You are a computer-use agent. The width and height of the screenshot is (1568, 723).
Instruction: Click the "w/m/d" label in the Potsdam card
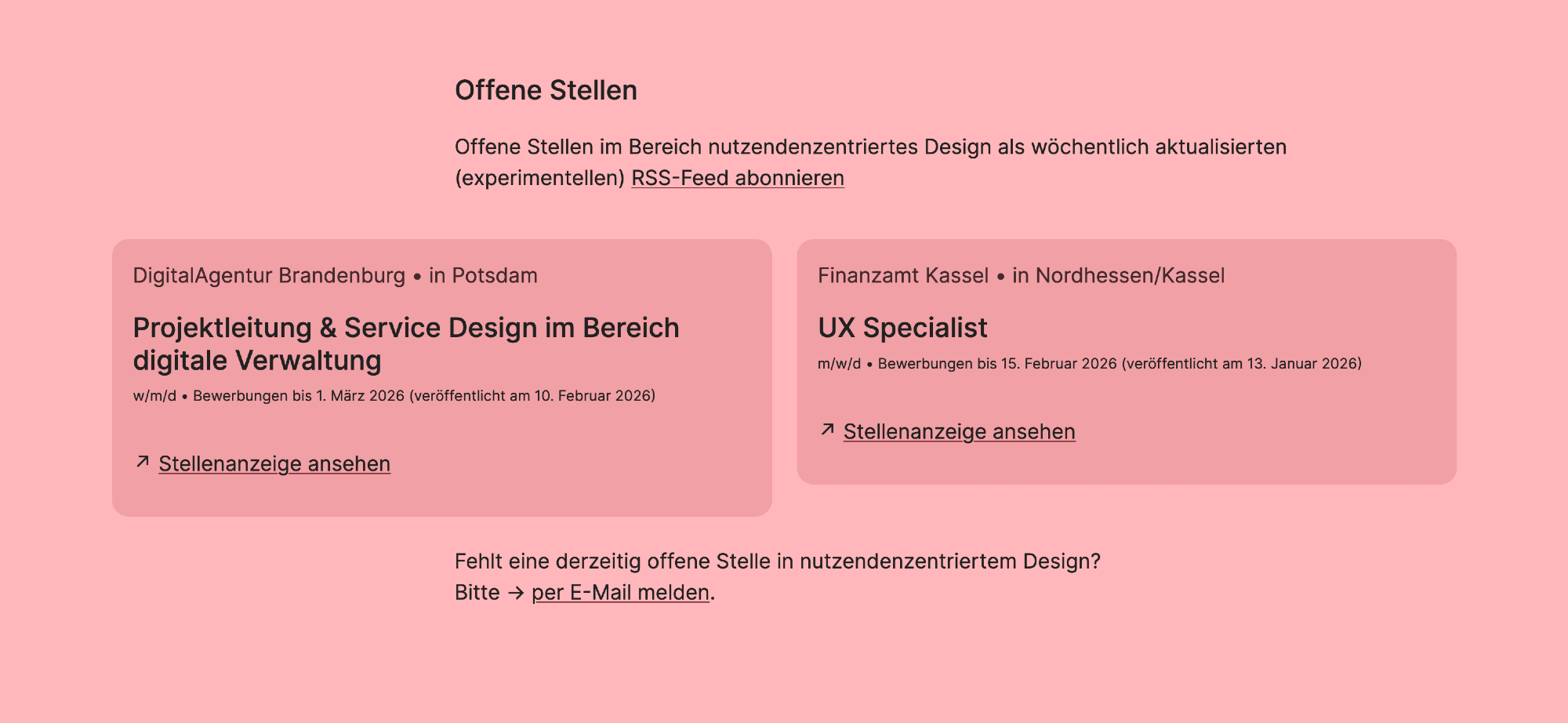pyautogui.click(x=154, y=396)
